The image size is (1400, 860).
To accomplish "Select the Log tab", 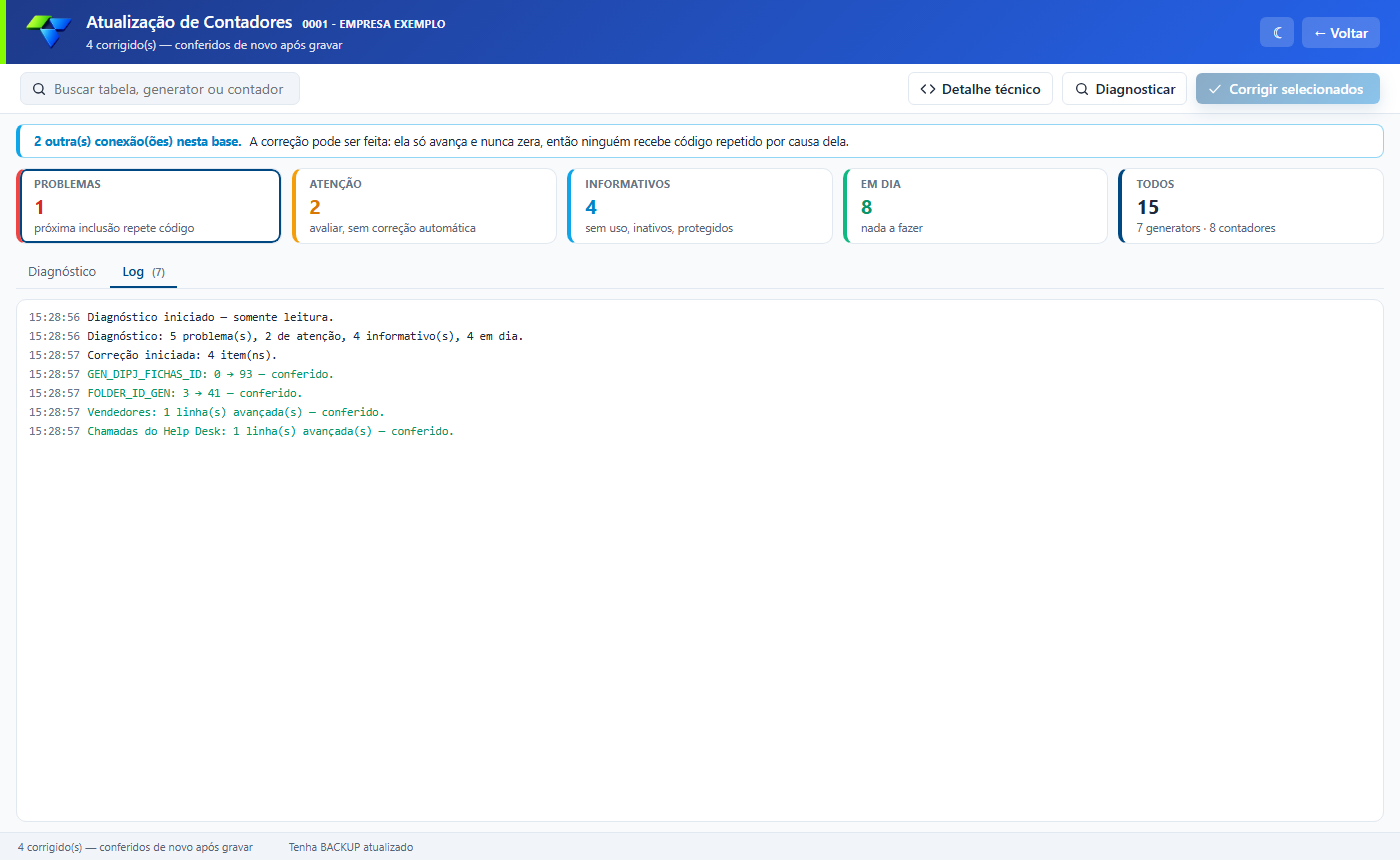I will [143, 272].
